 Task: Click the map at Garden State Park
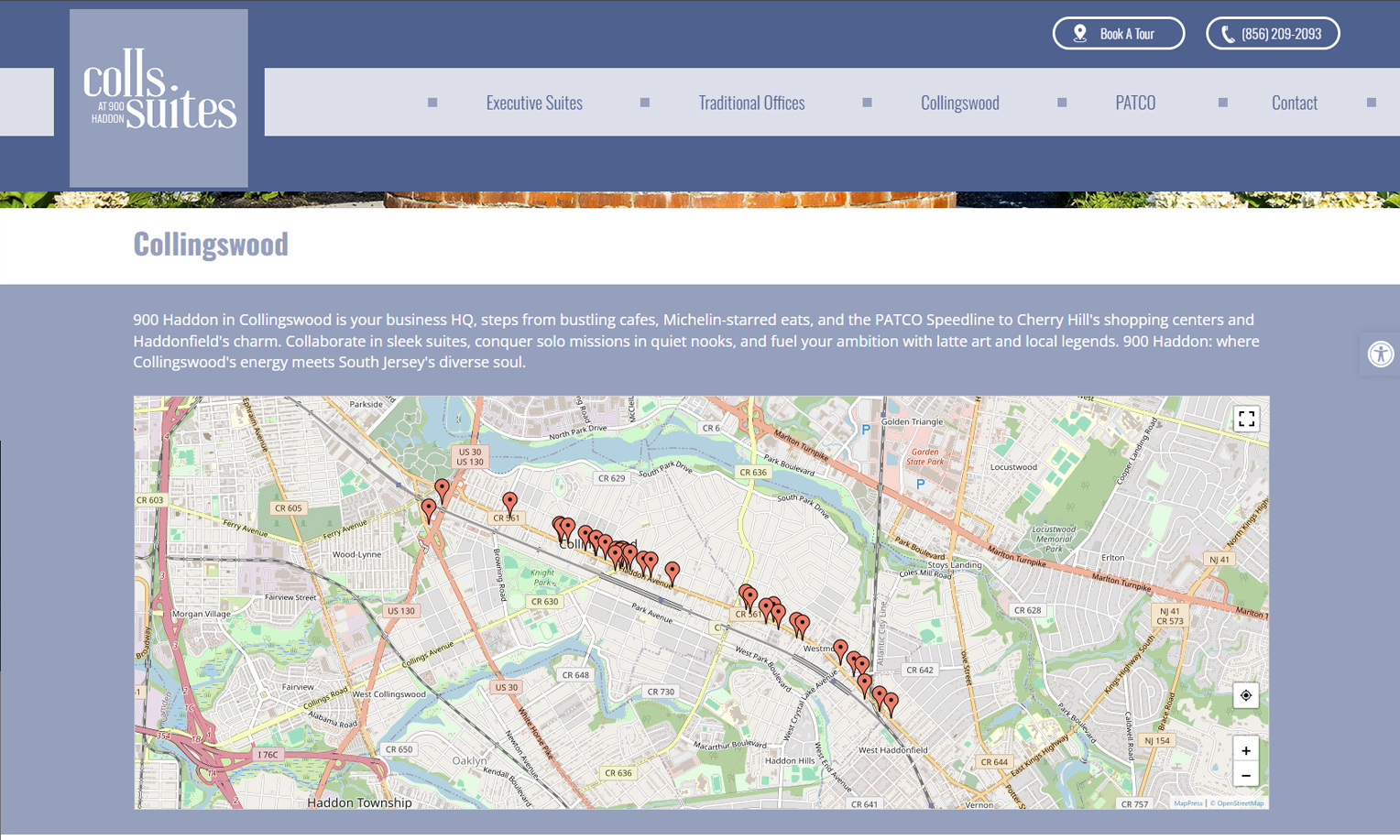tap(924, 456)
